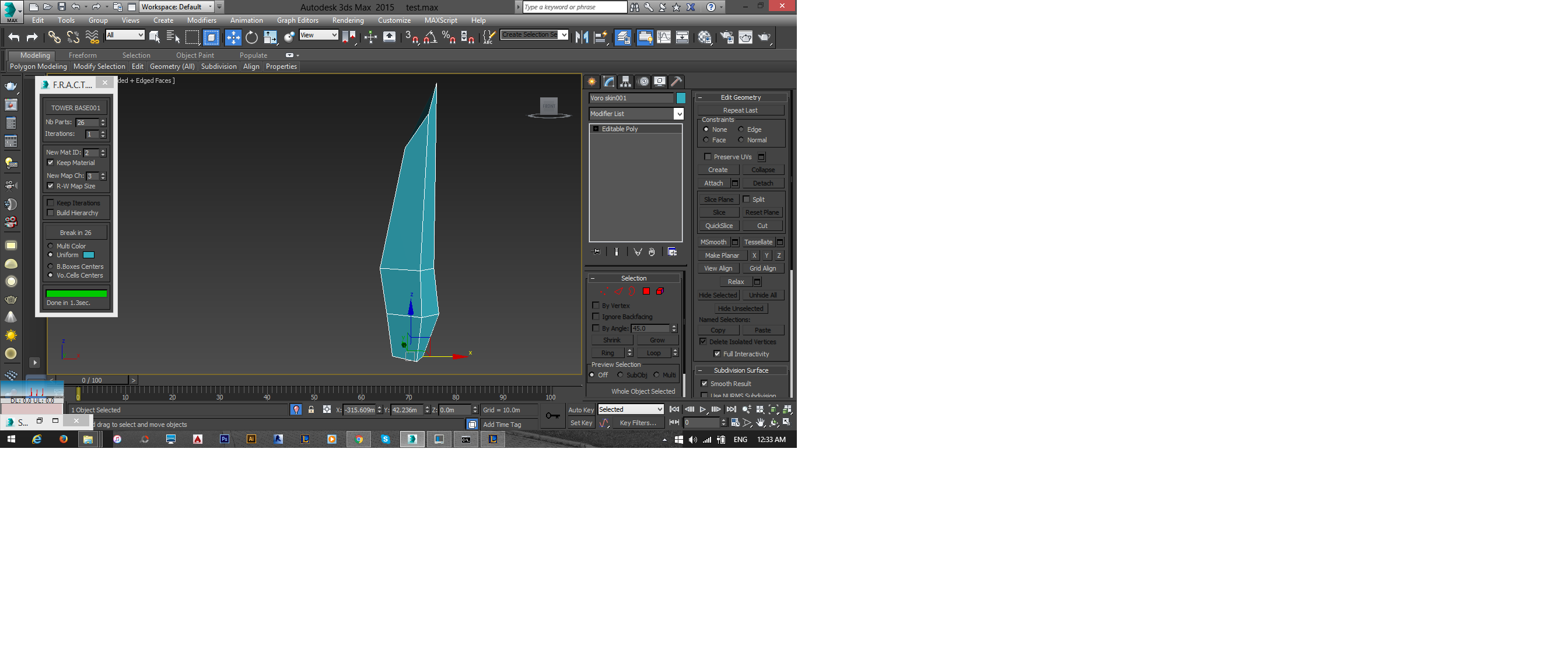1568x666 pixels.
Task: Click the Render Production teapot
Action: 765,37
